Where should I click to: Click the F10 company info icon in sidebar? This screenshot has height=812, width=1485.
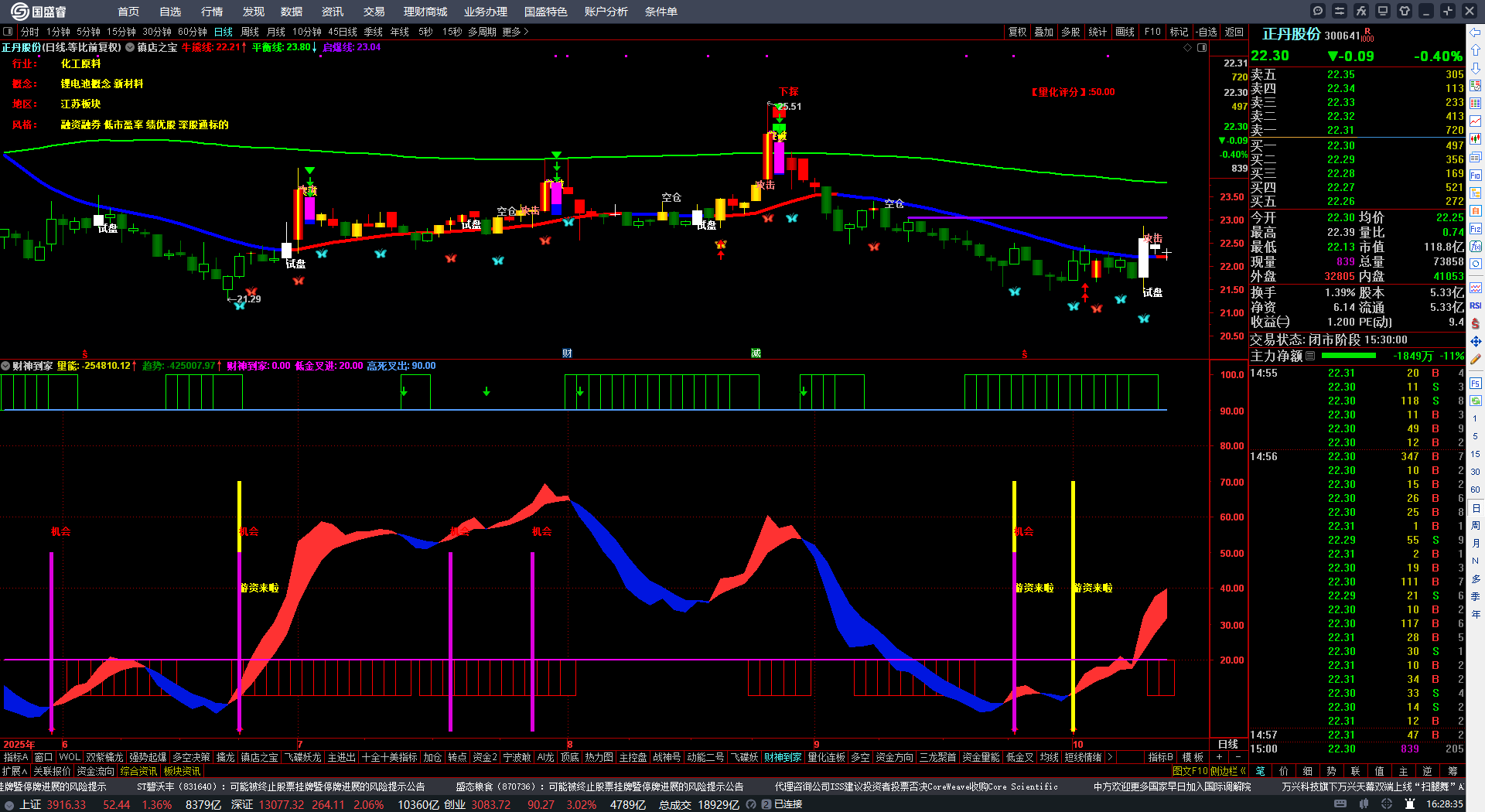coord(1476,175)
